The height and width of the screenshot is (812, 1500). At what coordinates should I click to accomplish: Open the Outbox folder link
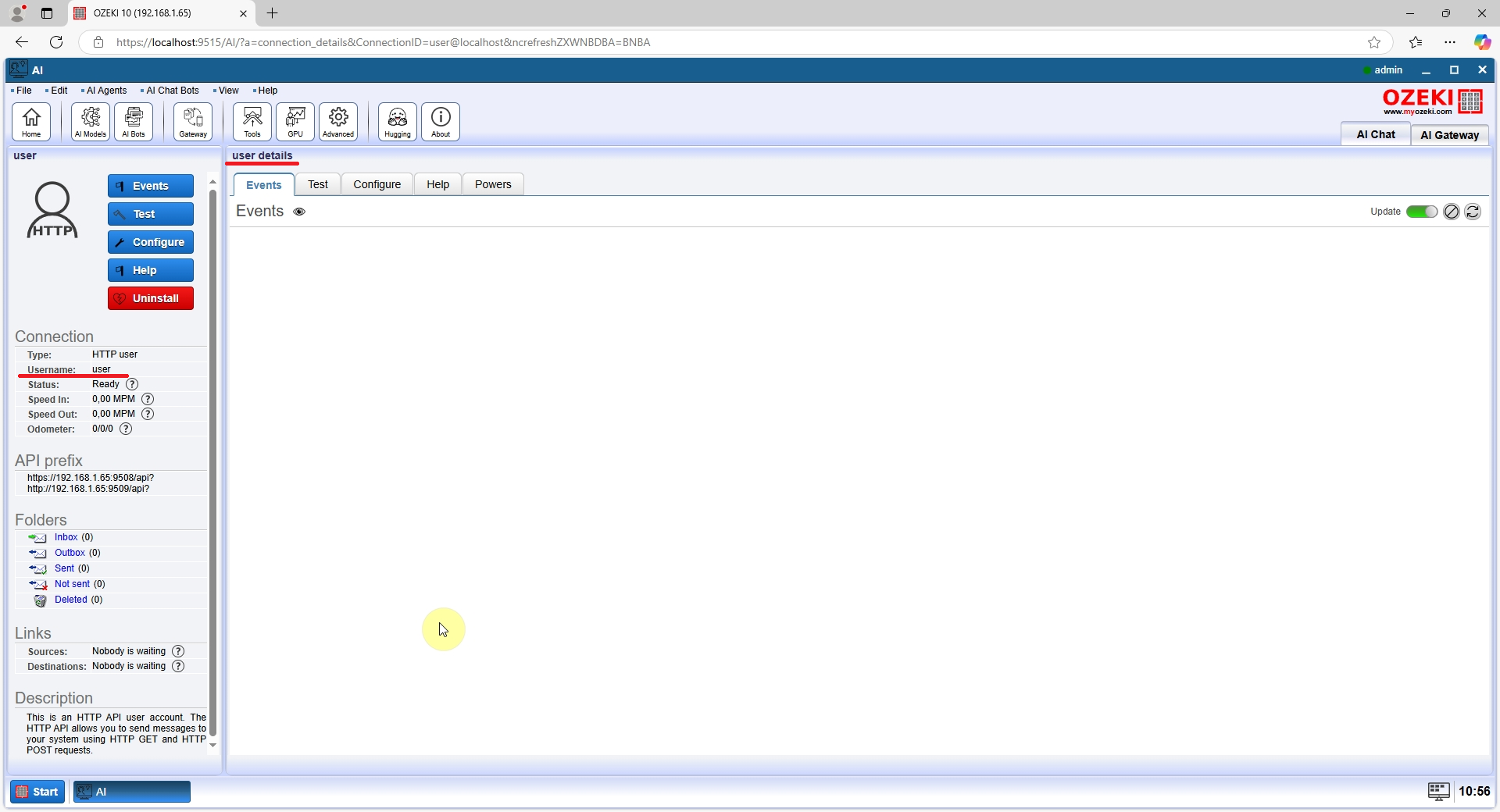pyautogui.click(x=70, y=553)
